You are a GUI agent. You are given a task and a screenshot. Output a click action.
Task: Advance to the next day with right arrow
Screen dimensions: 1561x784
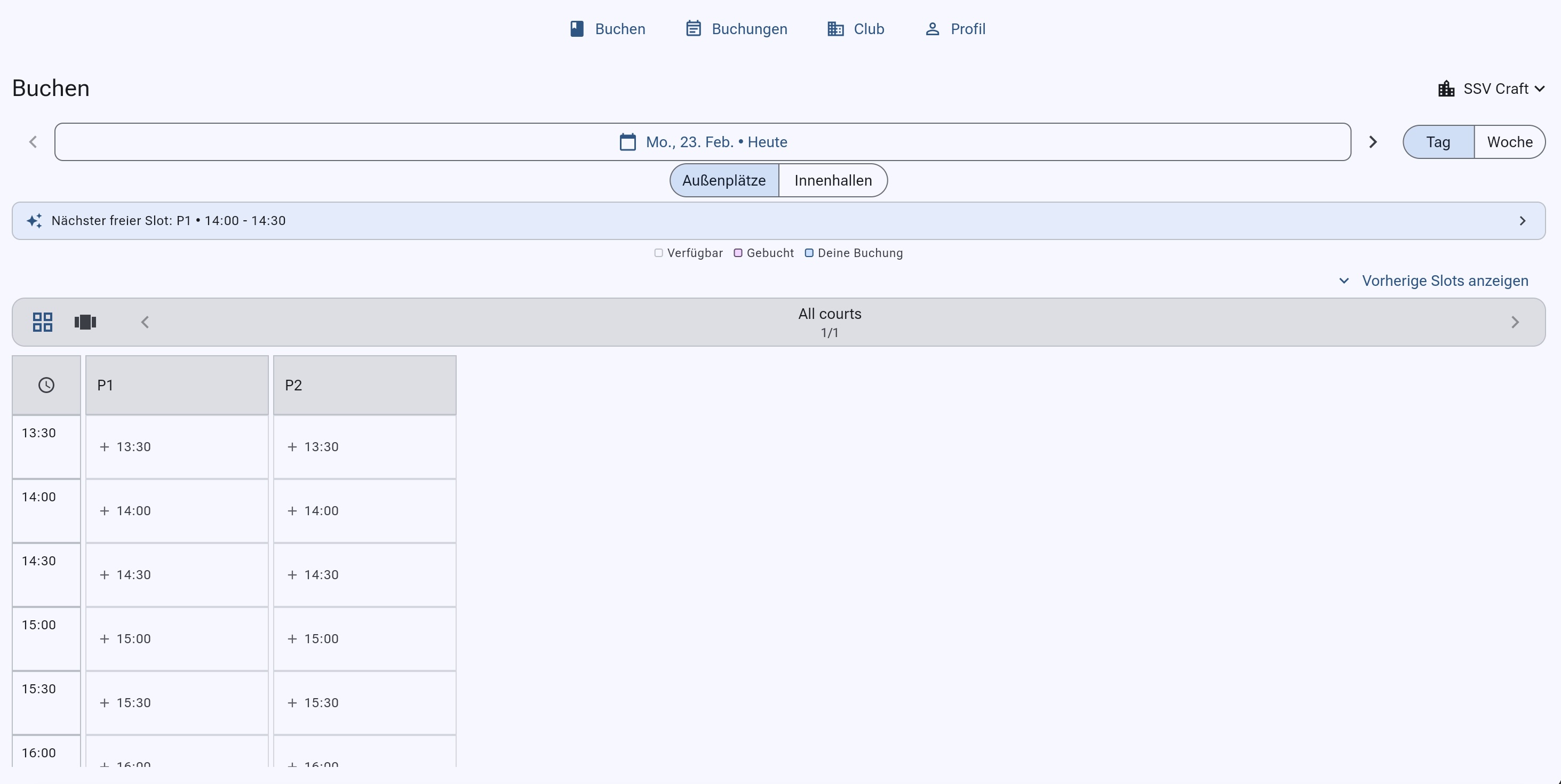coord(1373,142)
